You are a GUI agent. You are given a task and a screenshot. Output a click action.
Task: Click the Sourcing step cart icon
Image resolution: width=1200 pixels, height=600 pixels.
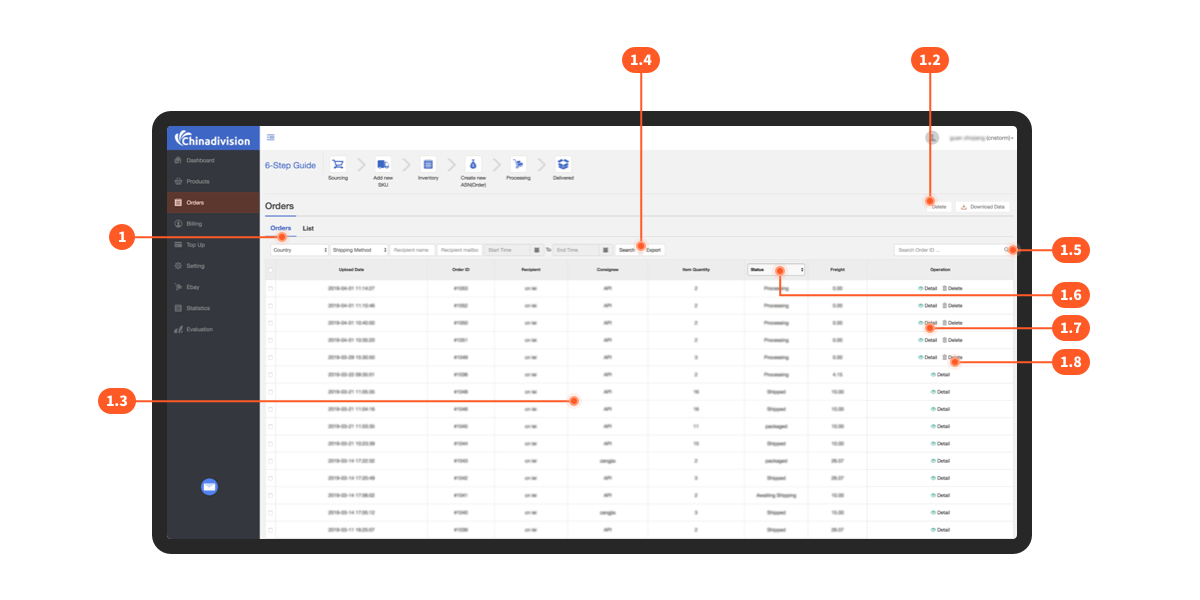point(338,164)
